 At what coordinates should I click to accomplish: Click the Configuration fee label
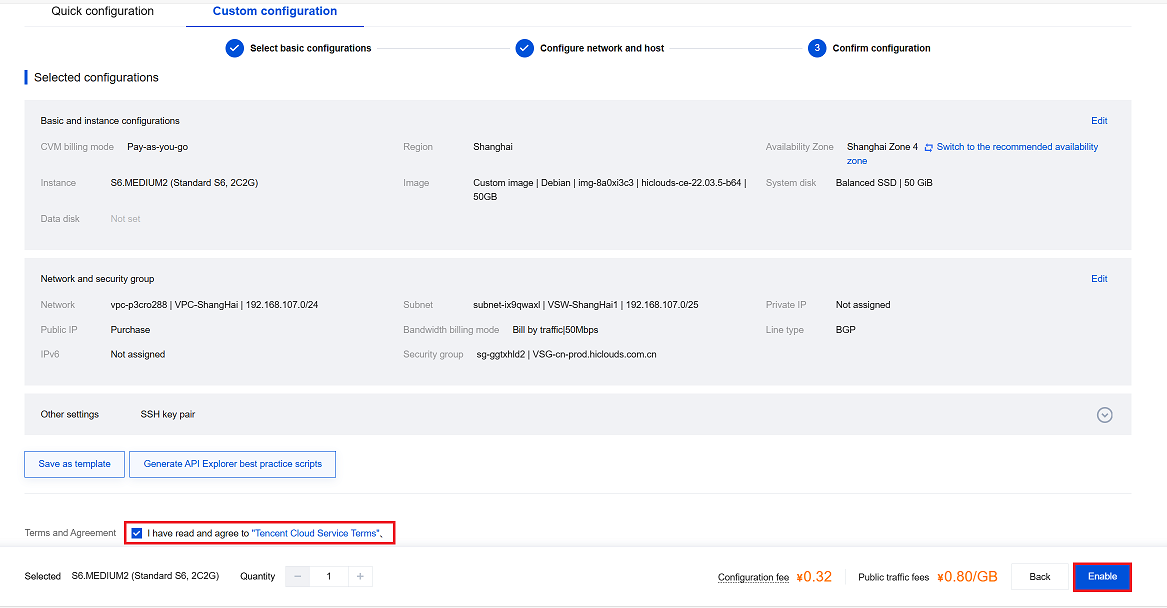tap(753, 577)
